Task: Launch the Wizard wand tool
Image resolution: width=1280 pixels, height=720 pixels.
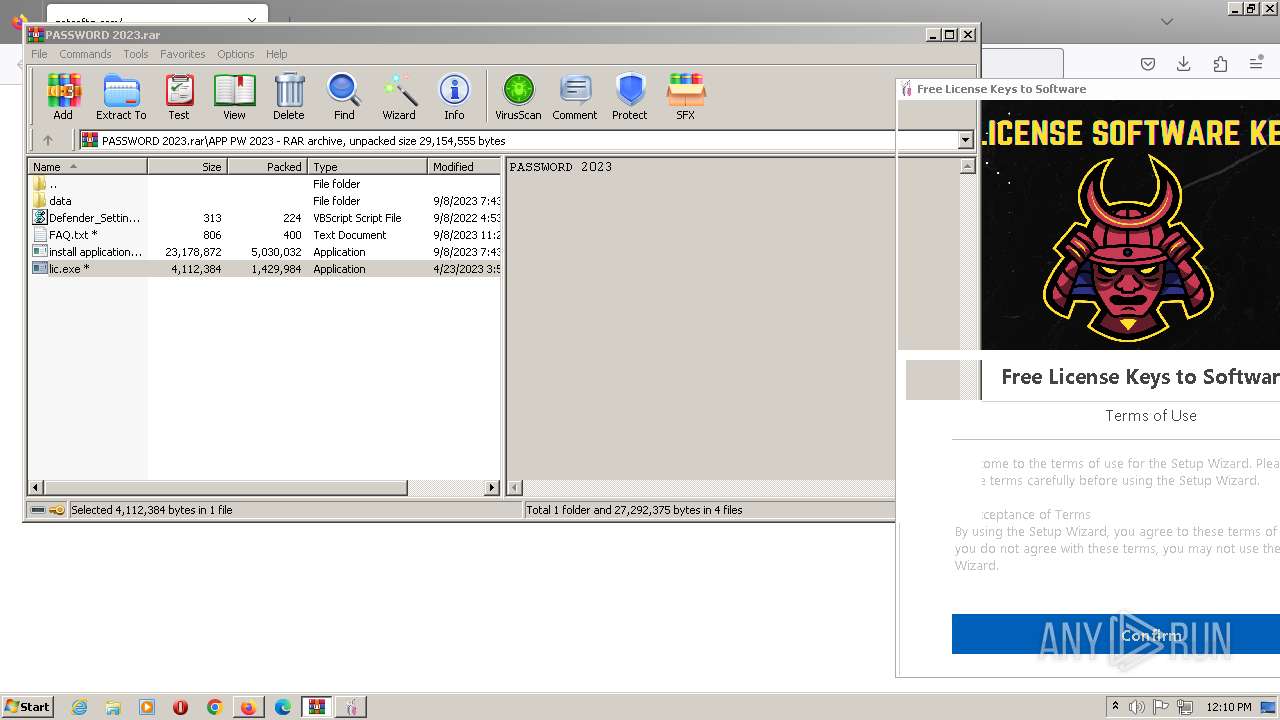Action: coord(399,97)
